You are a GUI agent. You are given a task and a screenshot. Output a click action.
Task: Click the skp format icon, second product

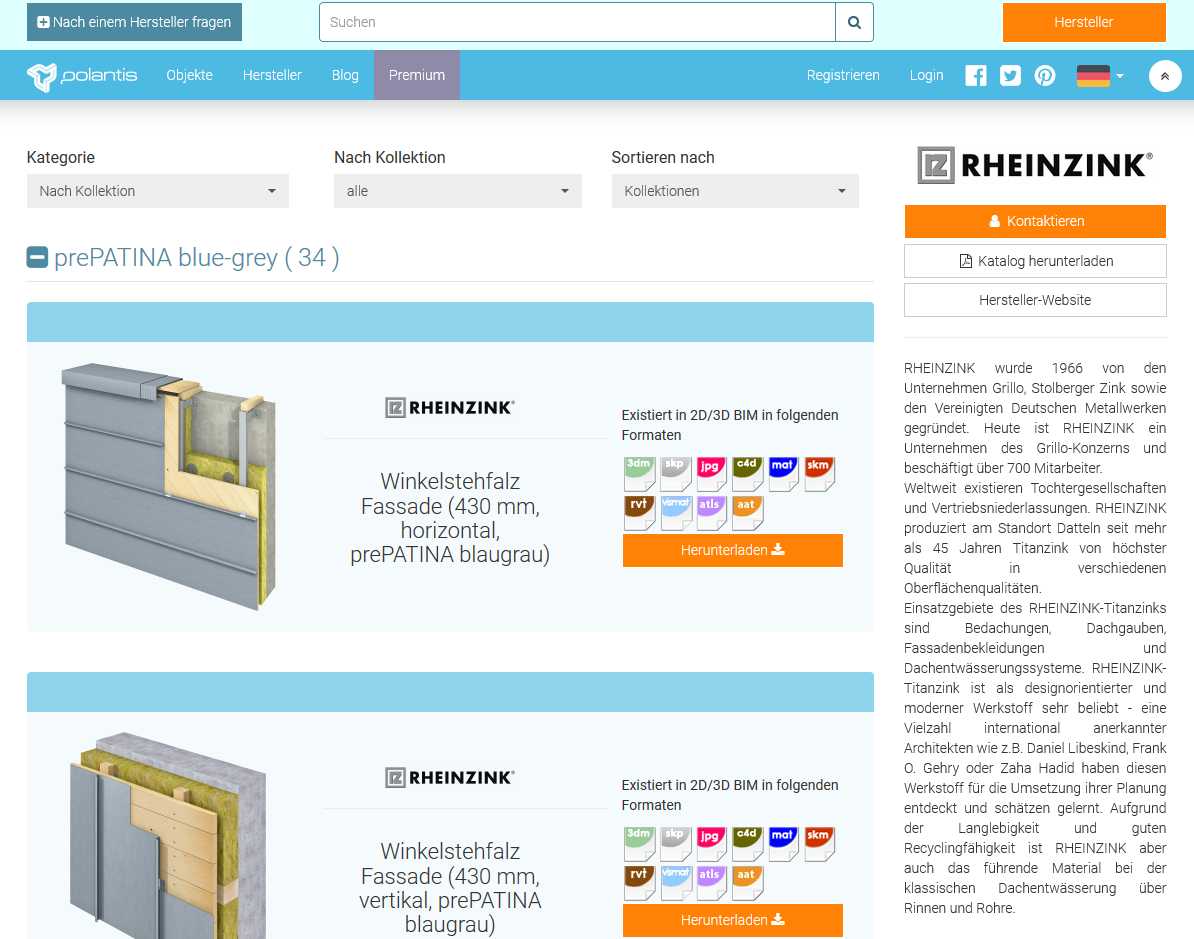(675, 843)
